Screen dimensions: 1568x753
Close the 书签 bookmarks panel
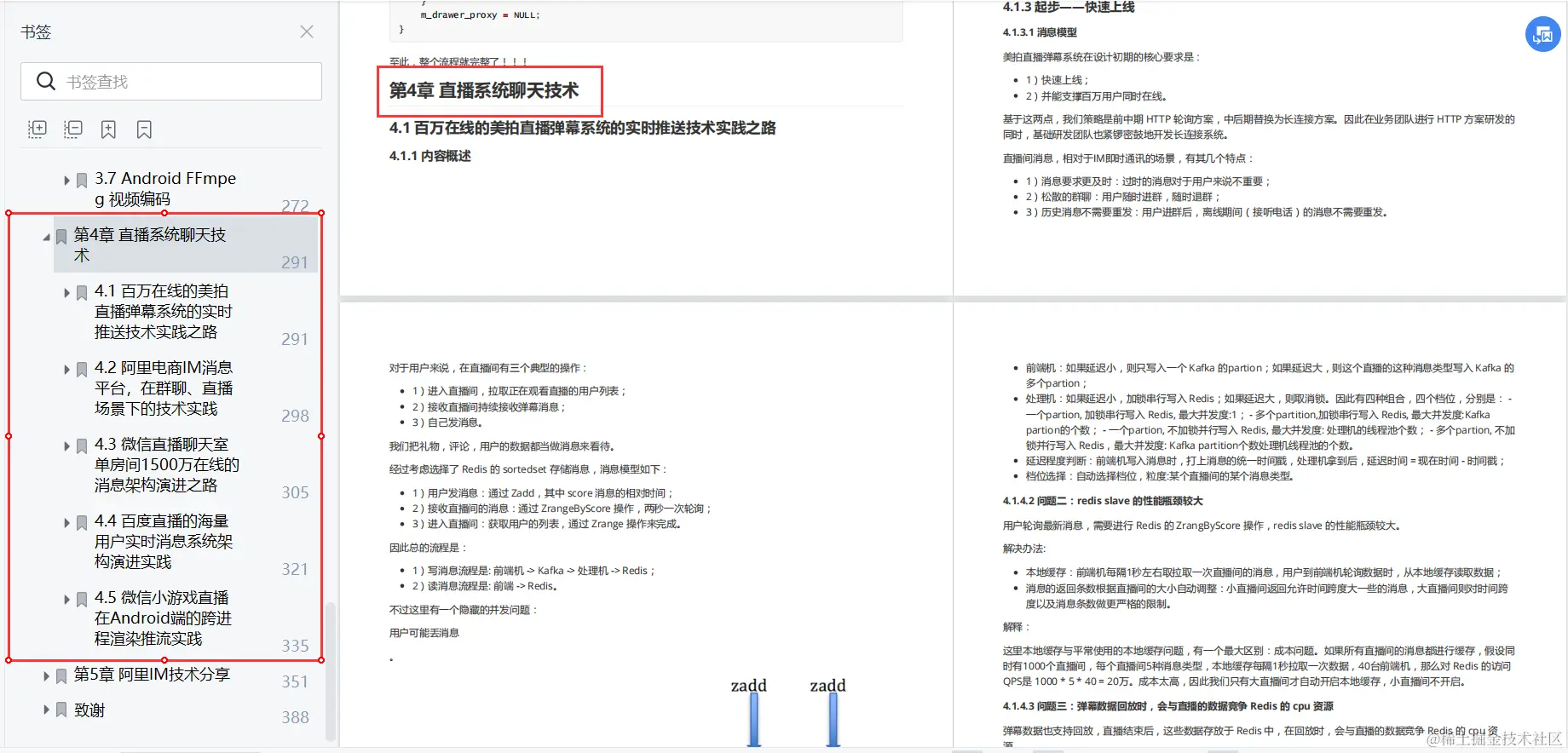(x=307, y=32)
